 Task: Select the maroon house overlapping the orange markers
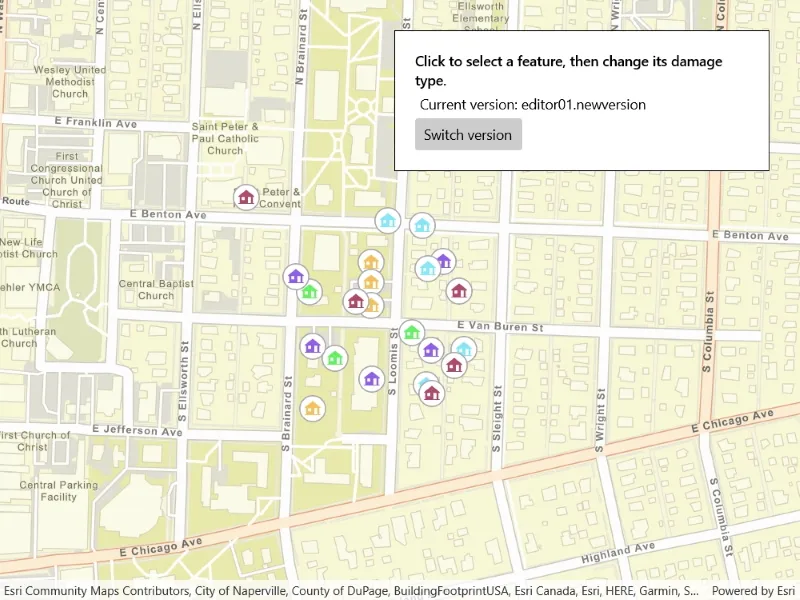coord(356,302)
